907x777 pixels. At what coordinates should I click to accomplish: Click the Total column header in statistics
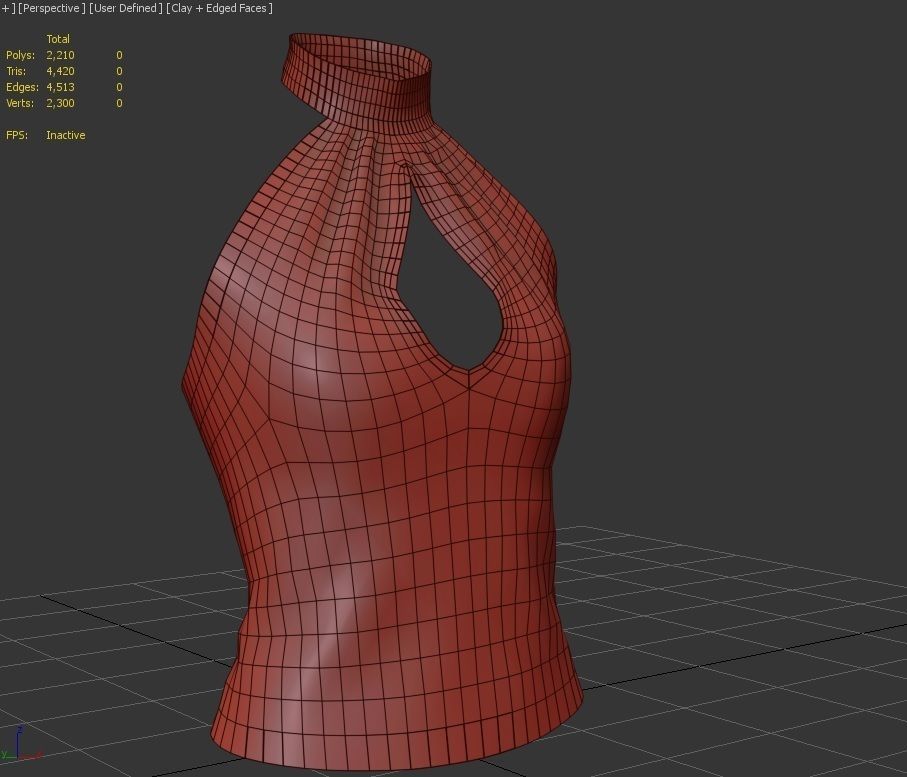click(58, 39)
